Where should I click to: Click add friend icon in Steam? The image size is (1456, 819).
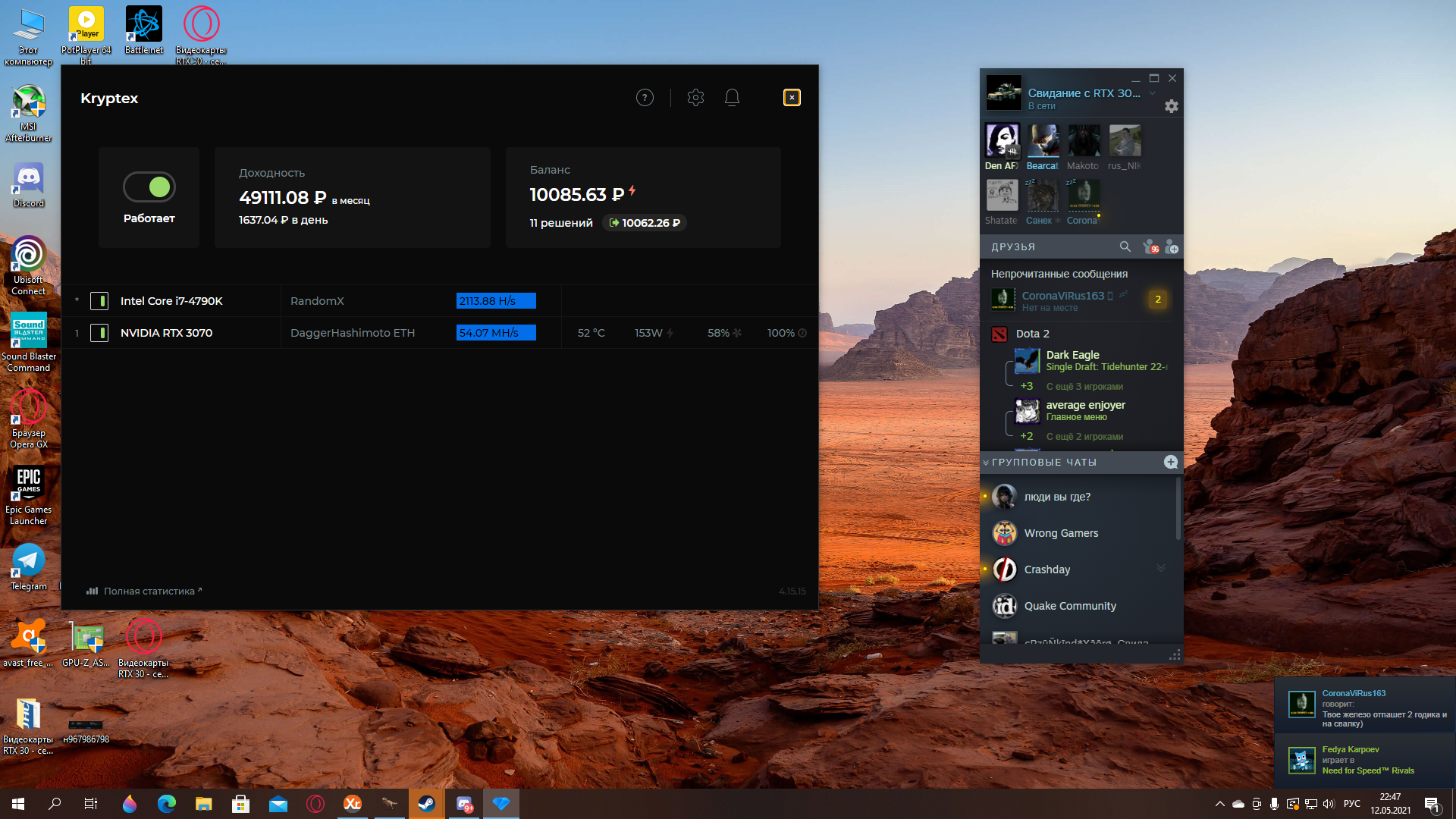(x=1172, y=246)
